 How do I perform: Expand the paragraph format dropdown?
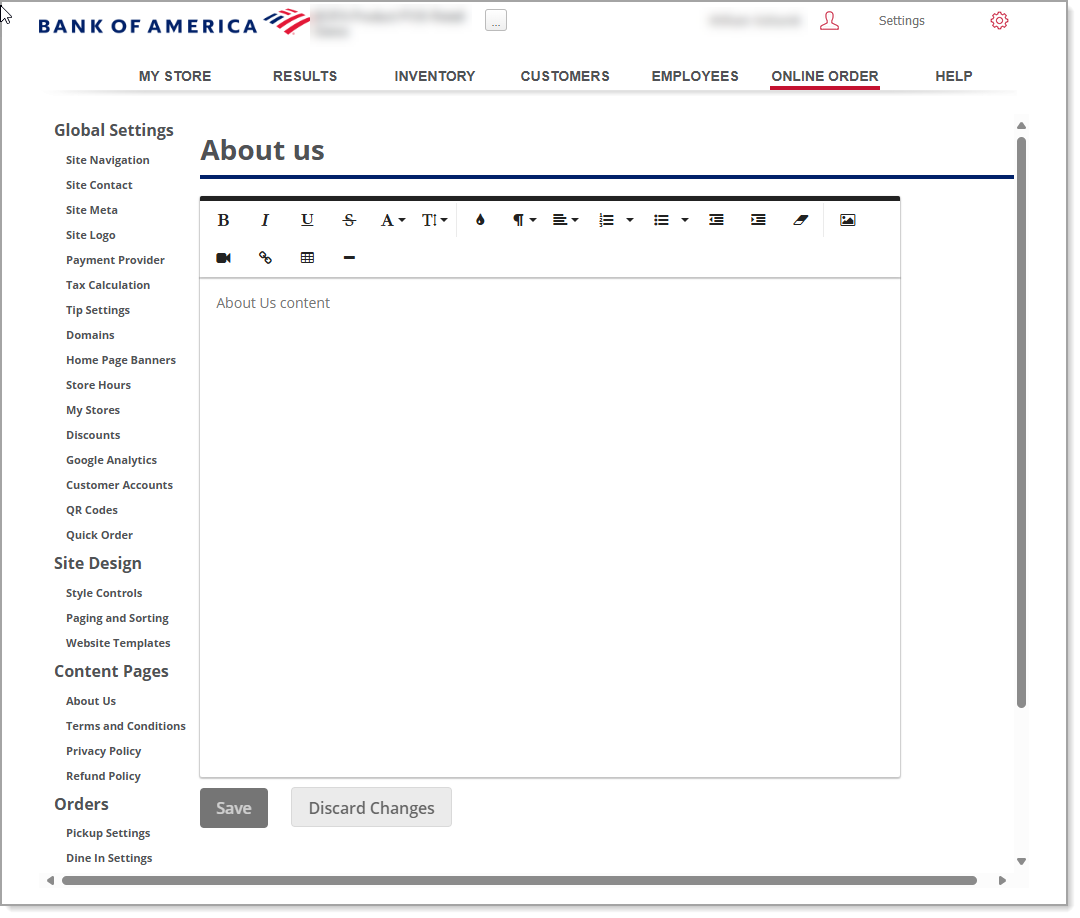click(525, 220)
